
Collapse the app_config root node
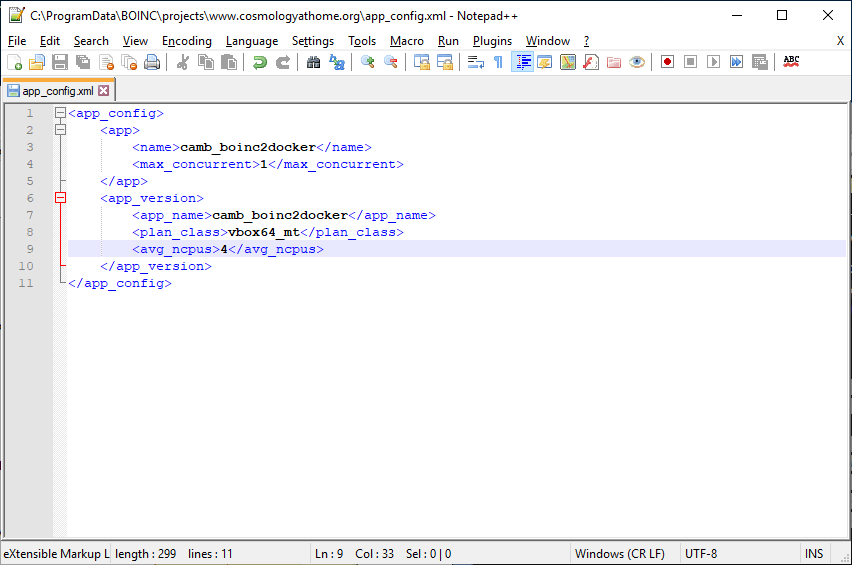pos(60,113)
